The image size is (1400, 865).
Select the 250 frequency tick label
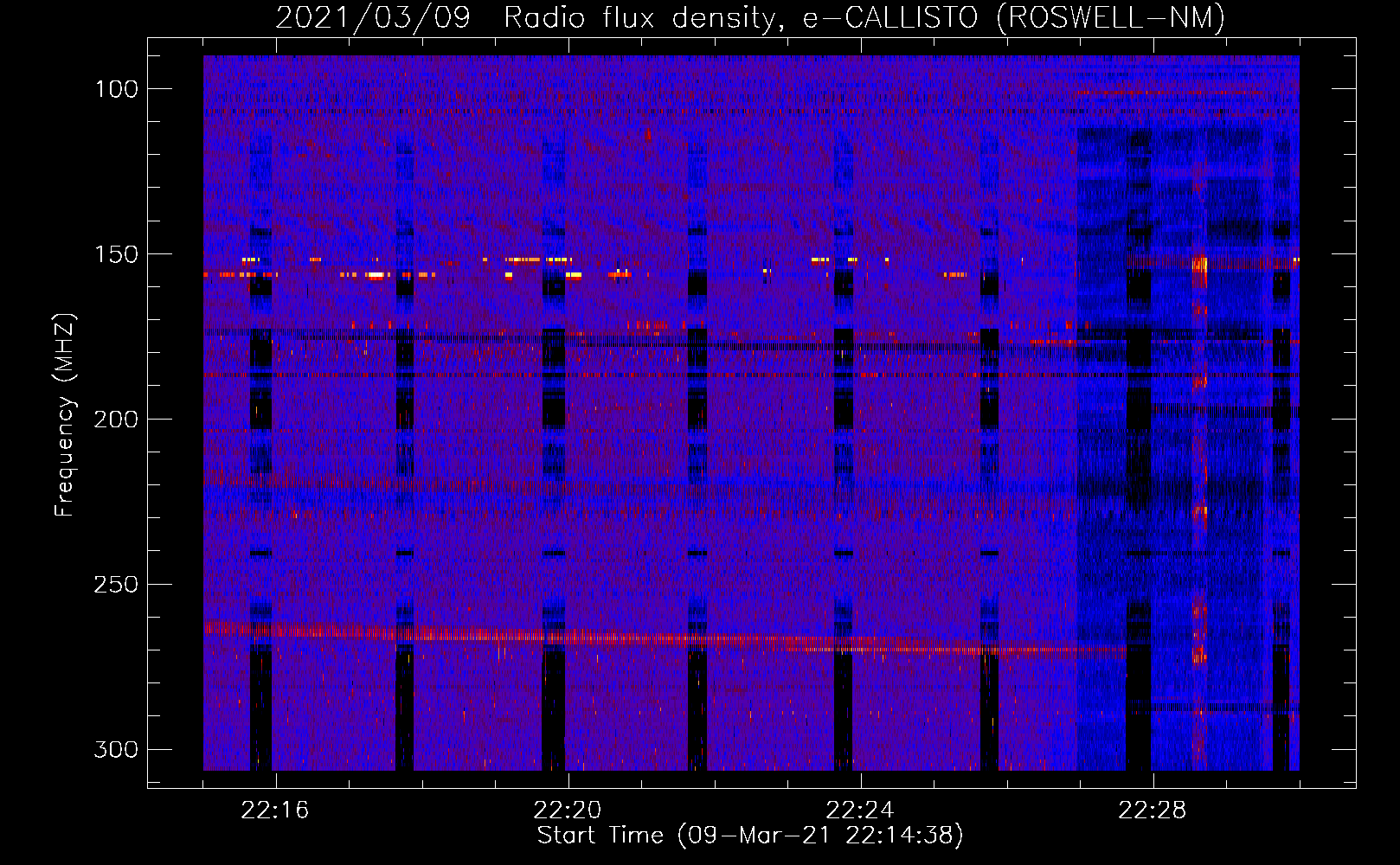tap(116, 585)
